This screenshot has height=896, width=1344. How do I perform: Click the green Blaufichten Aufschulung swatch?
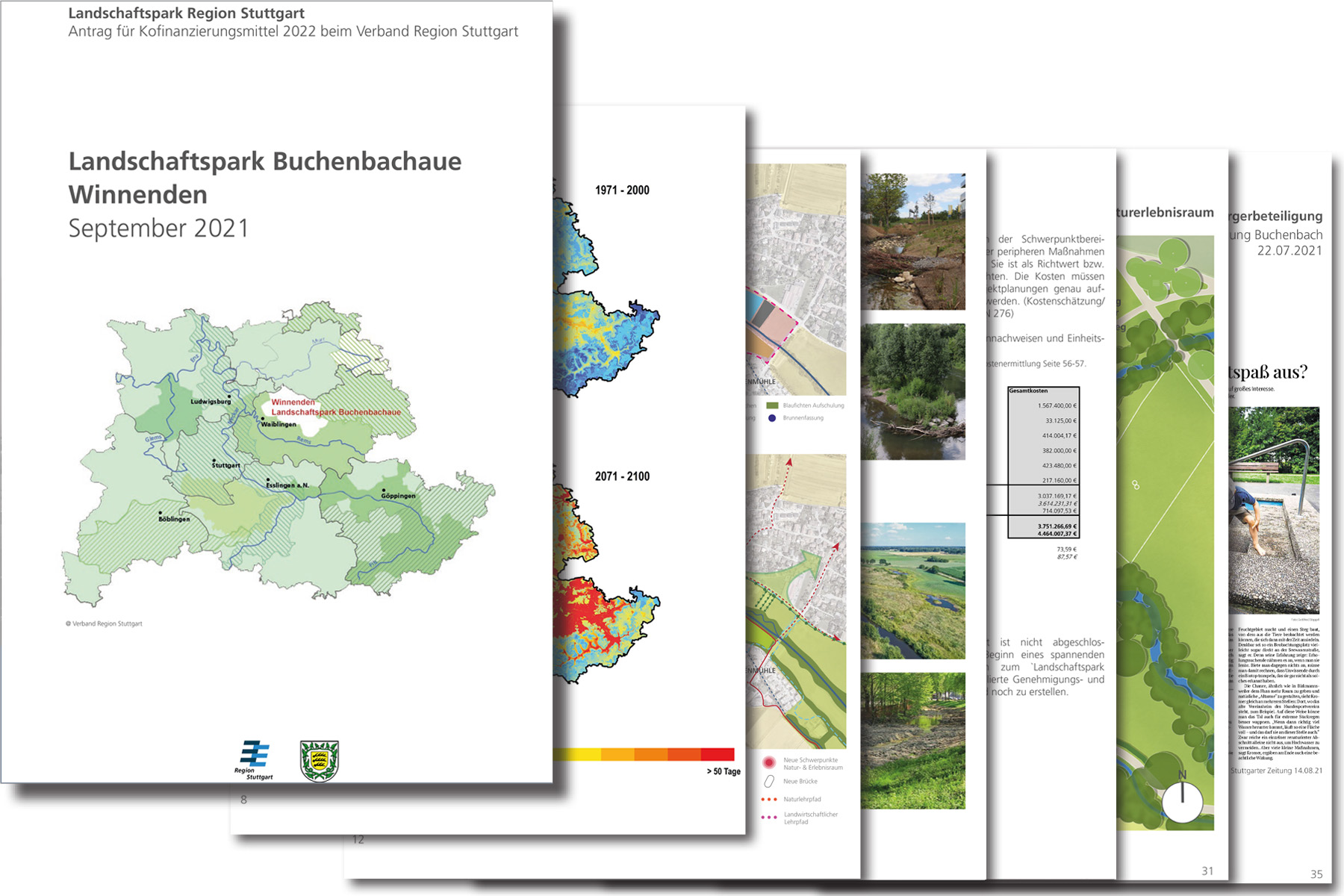point(772,405)
